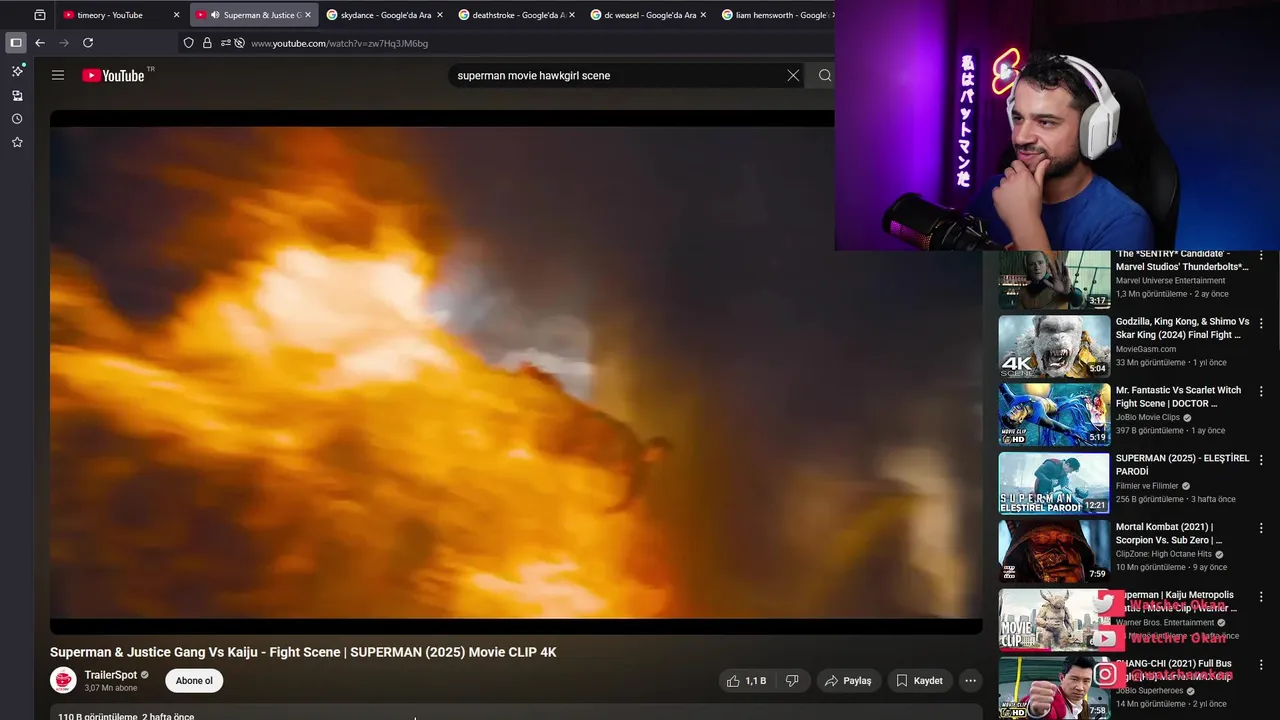
Task: Click the magnifier search button
Action: (825, 75)
